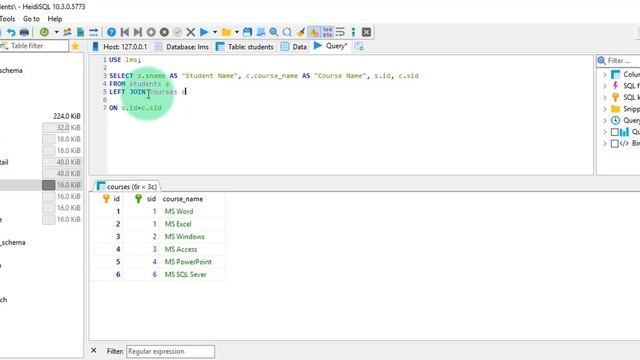
Task: Open the refresh options dropdown arrow
Action: click(x=56, y=32)
